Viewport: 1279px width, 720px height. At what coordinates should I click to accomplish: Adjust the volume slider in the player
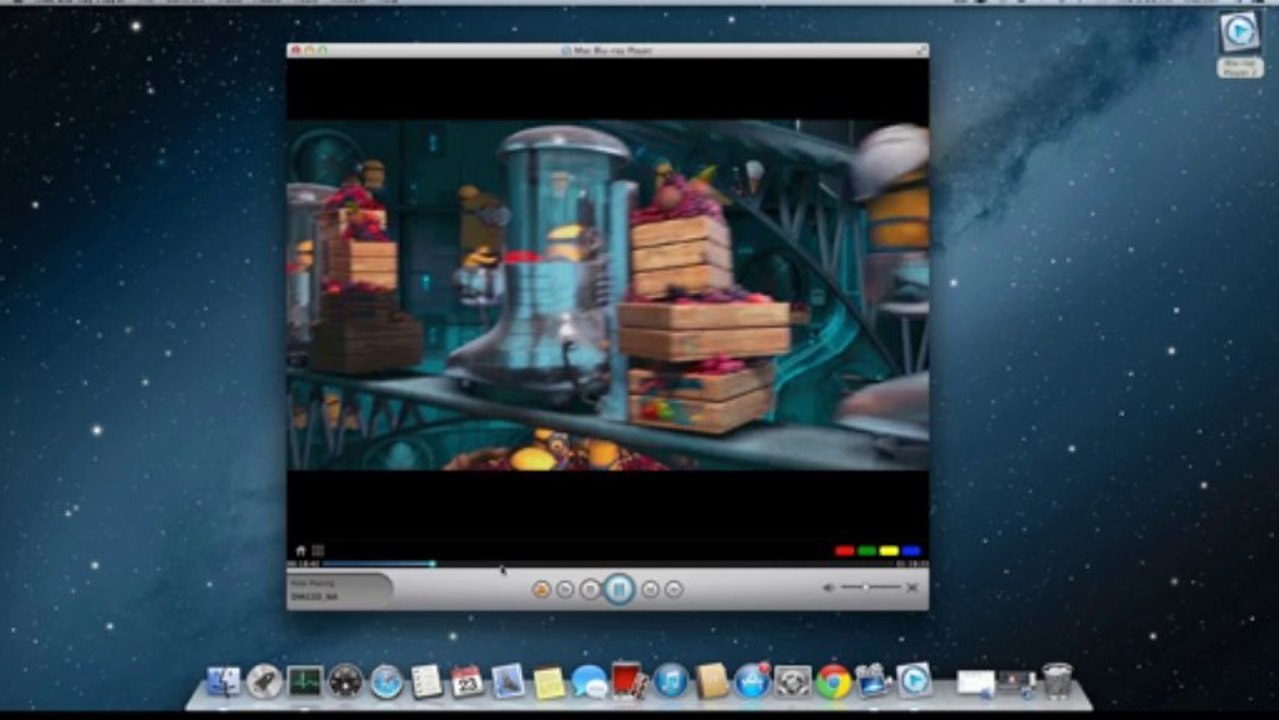870,588
